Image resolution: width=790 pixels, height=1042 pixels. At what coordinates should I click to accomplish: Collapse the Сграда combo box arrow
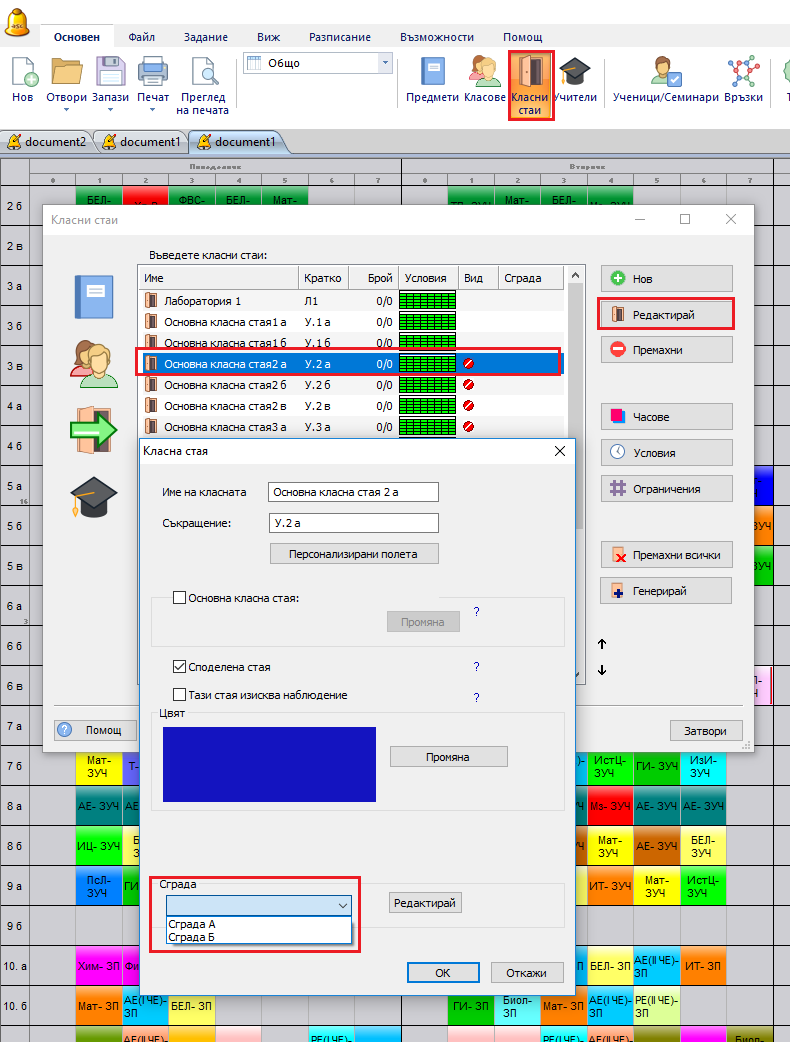pos(343,904)
